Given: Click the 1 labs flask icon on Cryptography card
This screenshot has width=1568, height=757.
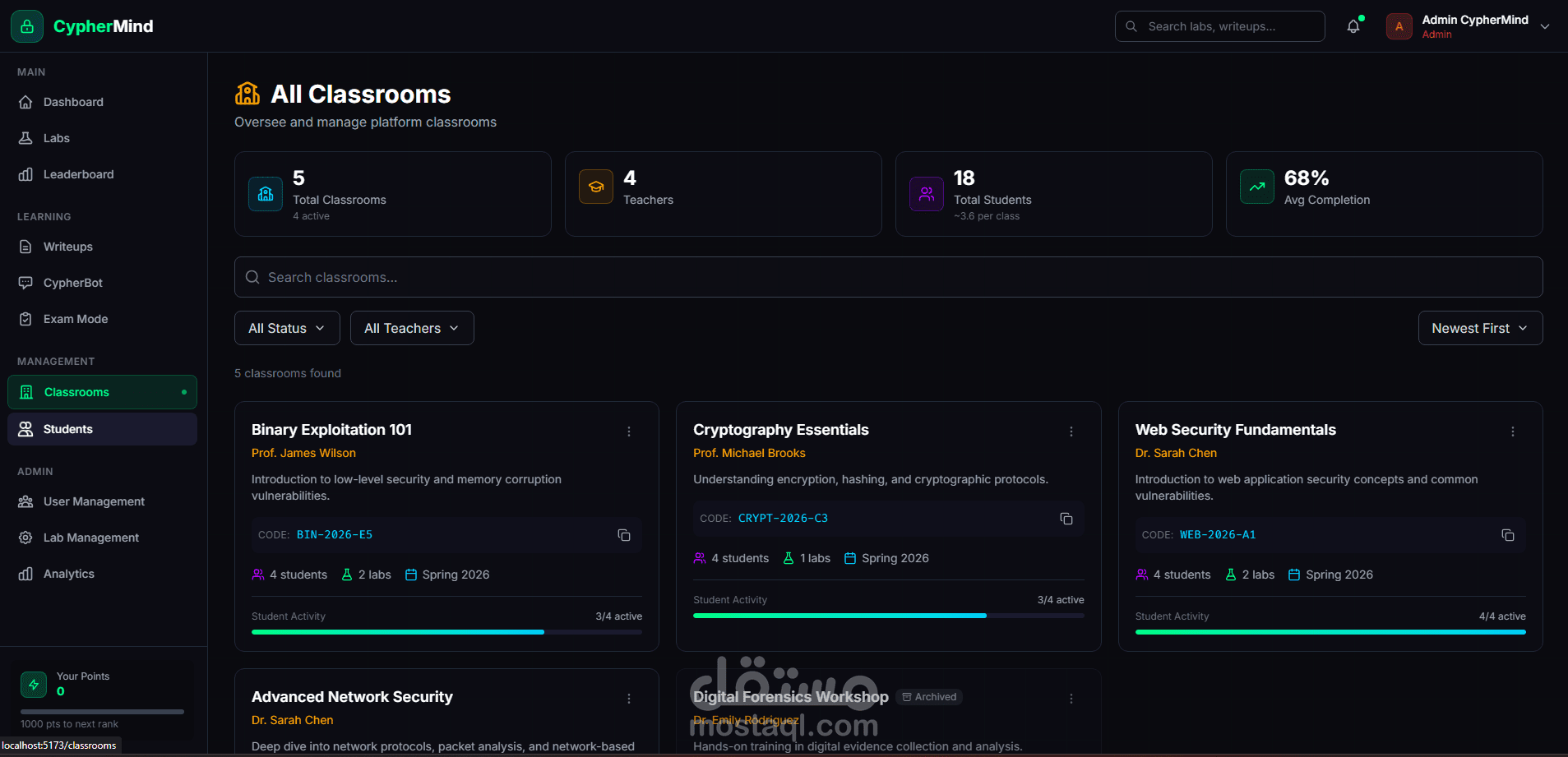Looking at the screenshot, I should [789, 558].
